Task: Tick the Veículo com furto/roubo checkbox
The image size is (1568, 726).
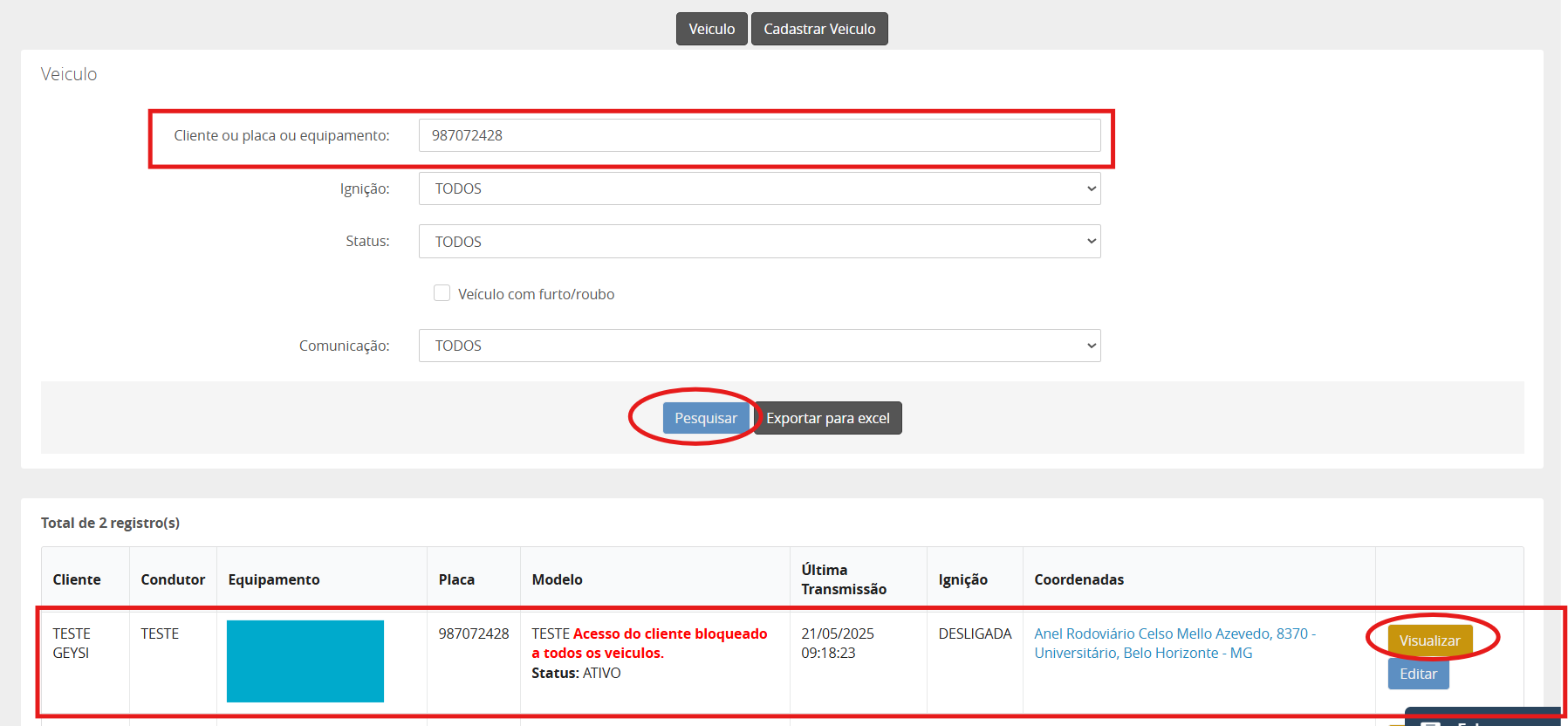Action: [442, 293]
